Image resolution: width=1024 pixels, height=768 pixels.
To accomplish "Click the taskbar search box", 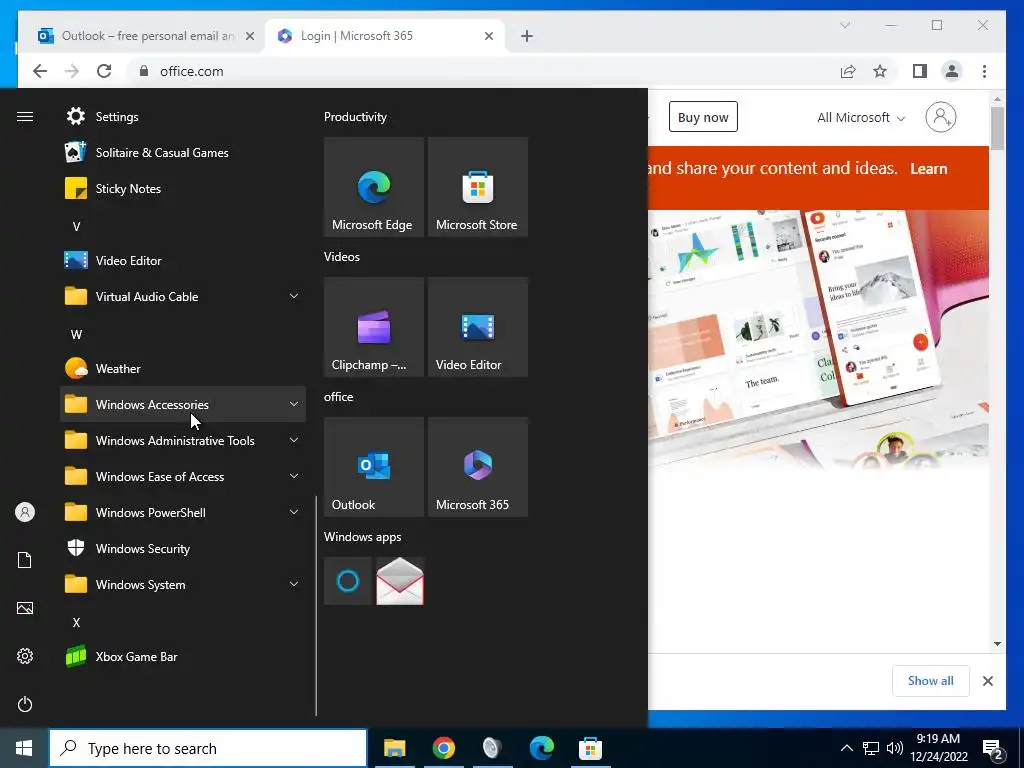I will [208, 748].
